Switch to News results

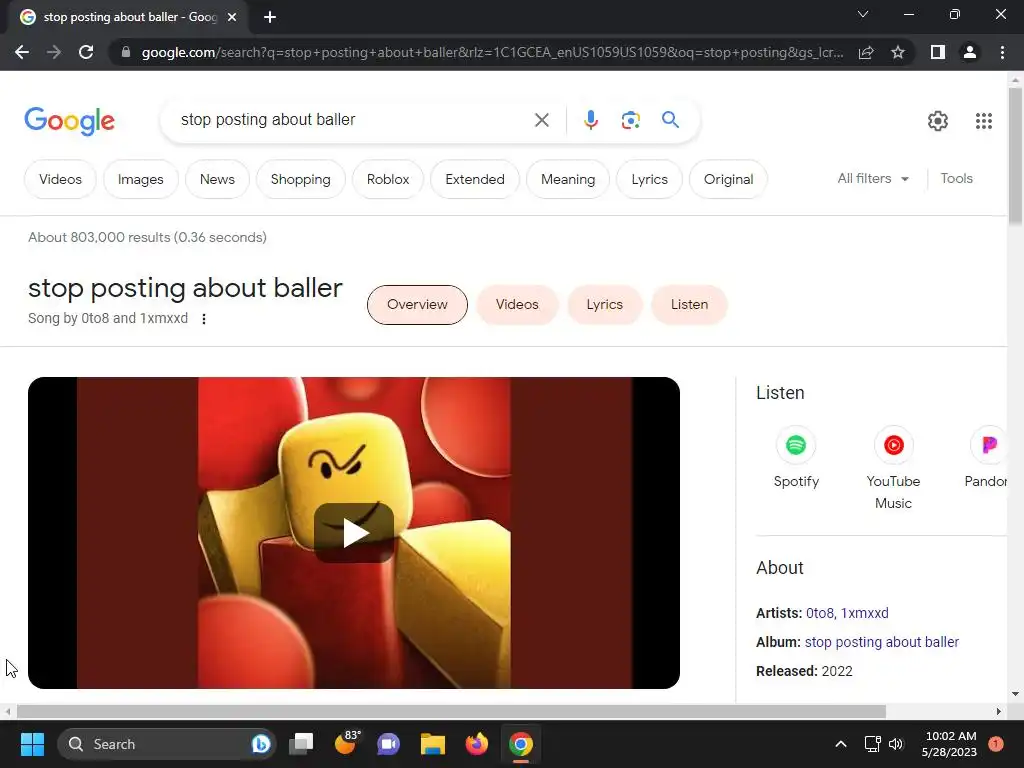pyautogui.click(x=217, y=179)
